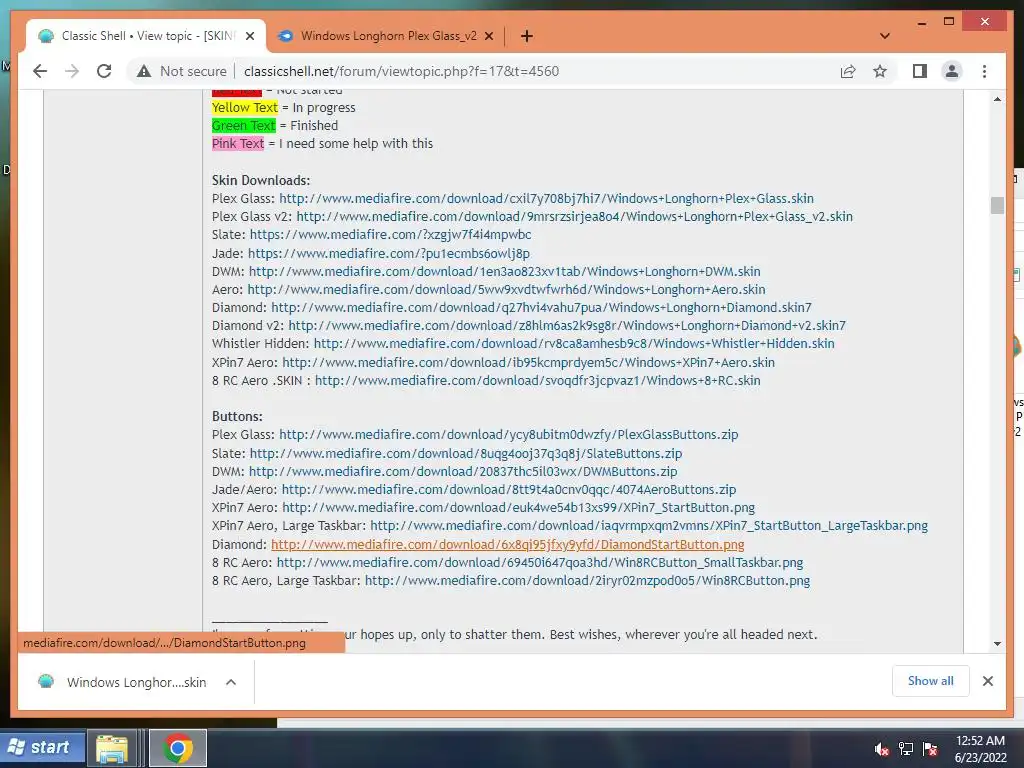The height and width of the screenshot is (768, 1024).
Task: Open DiamondStartButton.png link
Action: pyautogui.click(x=507, y=544)
